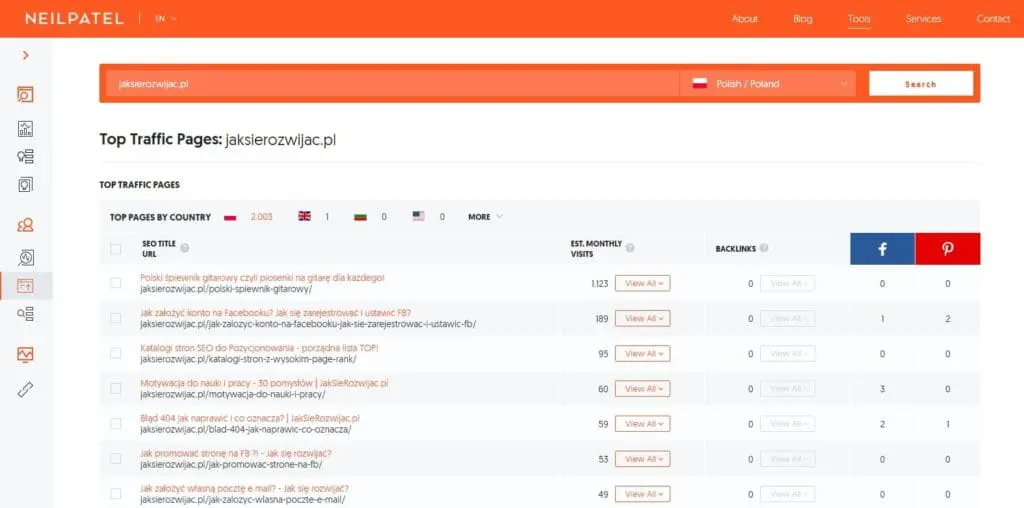Open the Katalogi stron SEO do Pozycjonowania link
Viewport: 1024px width, 508px height.
tap(259, 348)
